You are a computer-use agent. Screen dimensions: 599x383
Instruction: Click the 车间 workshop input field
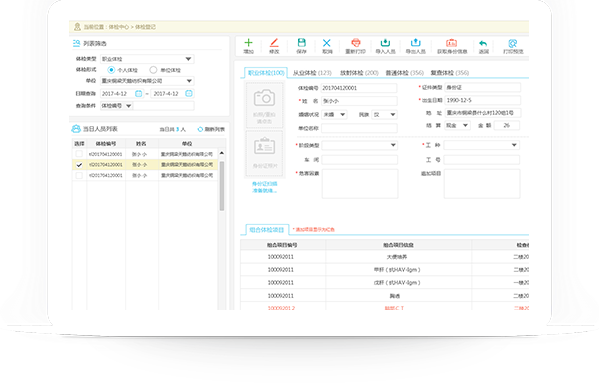(359, 160)
